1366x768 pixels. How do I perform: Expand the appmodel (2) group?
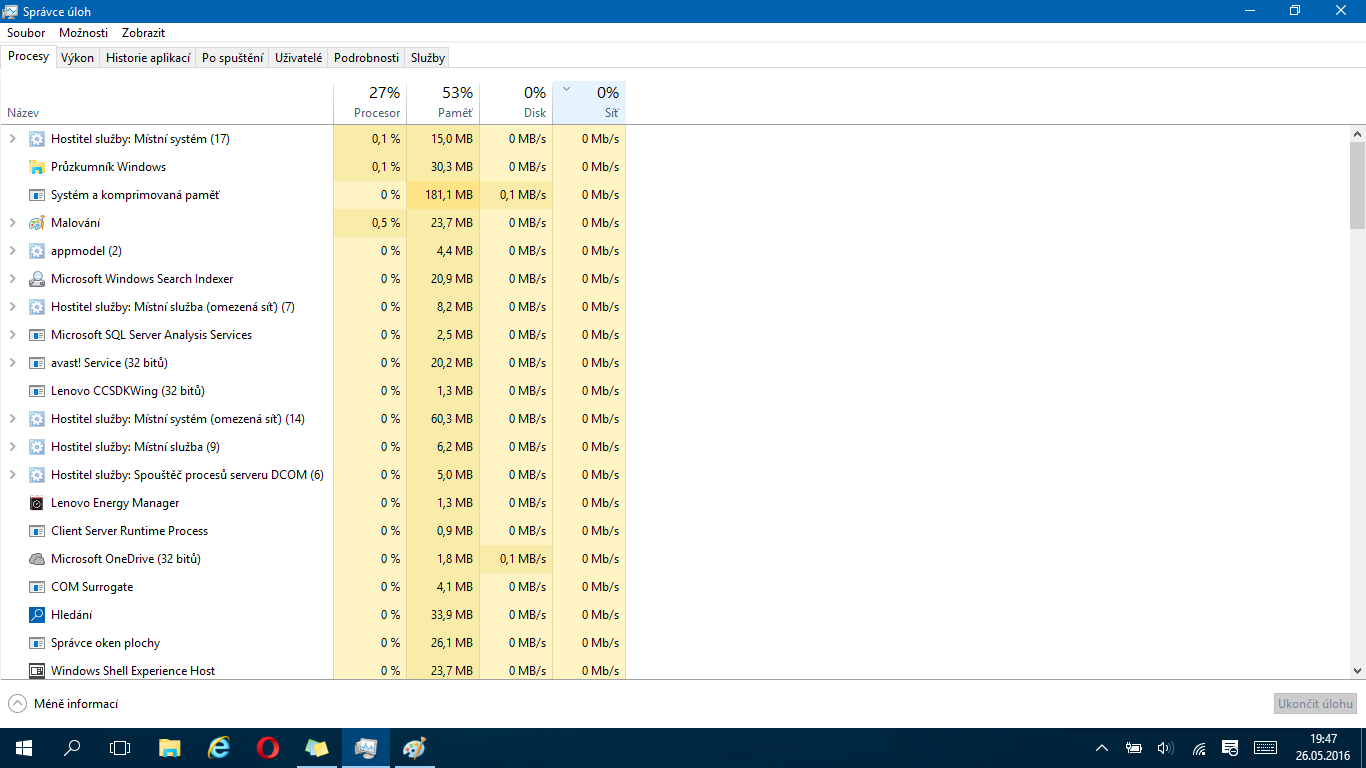click(13, 251)
